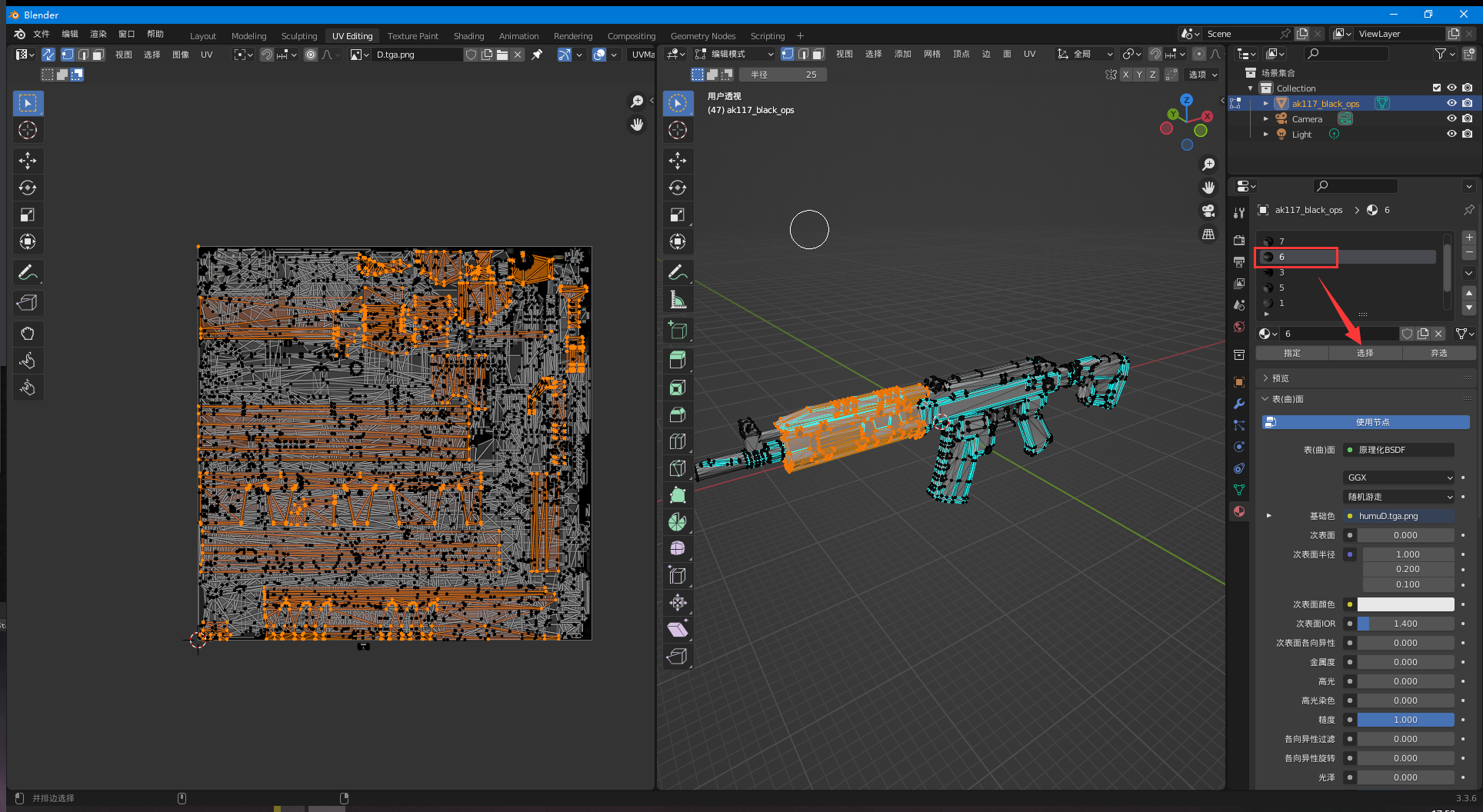Click the 选择 material select button
This screenshot has width=1483, height=812.
click(1365, 353)
